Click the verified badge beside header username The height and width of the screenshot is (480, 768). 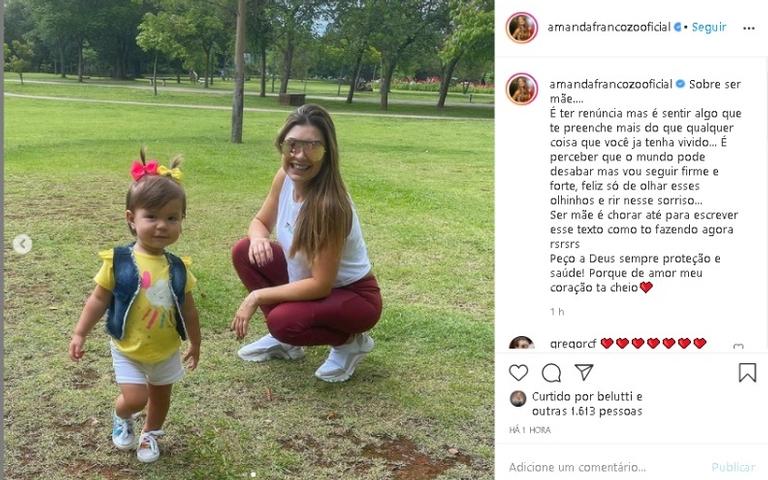[x=678, y=27]
